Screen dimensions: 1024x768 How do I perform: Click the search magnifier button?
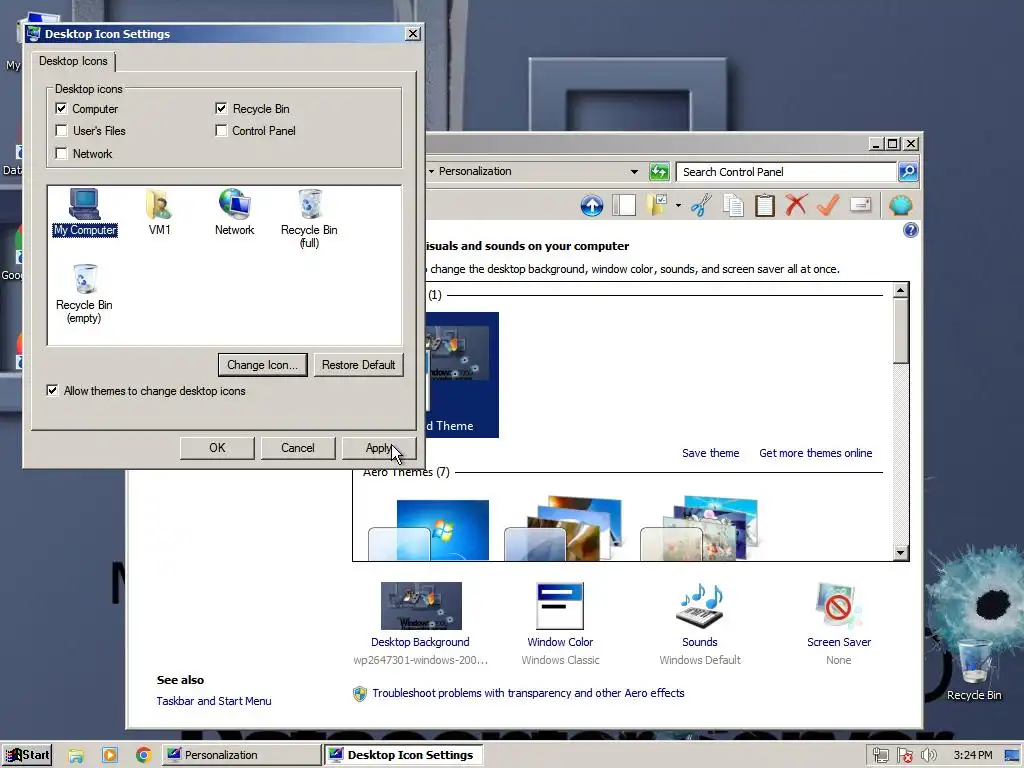[x=908, y=172]
